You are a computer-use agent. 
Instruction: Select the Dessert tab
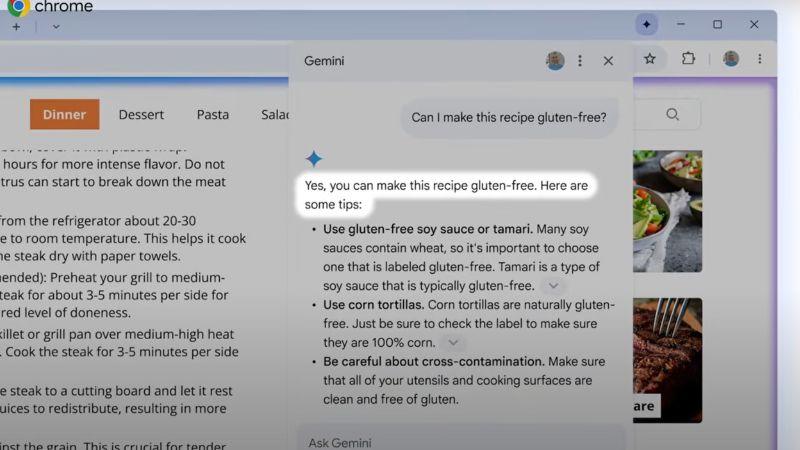coord(141,114)
